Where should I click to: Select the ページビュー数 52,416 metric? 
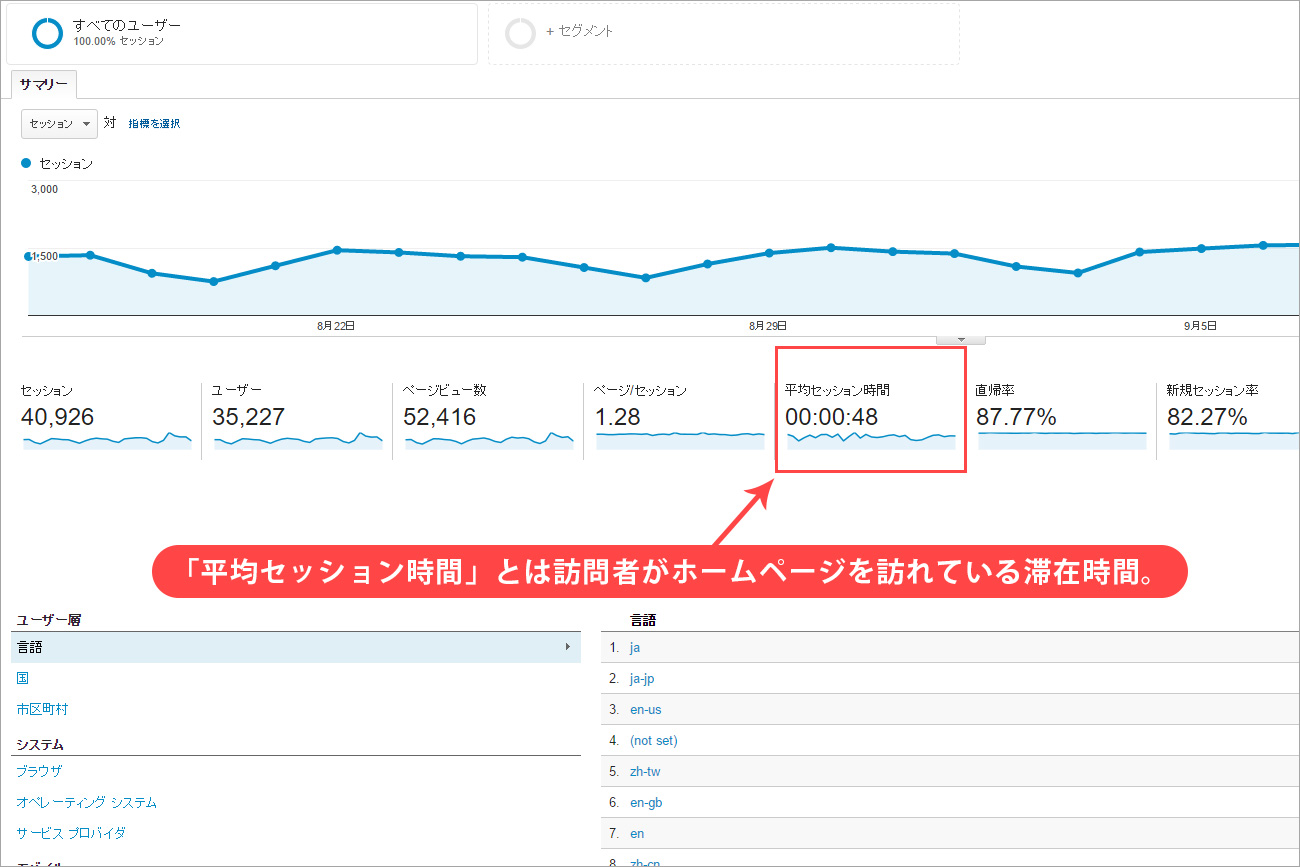(x=488, y=419)
